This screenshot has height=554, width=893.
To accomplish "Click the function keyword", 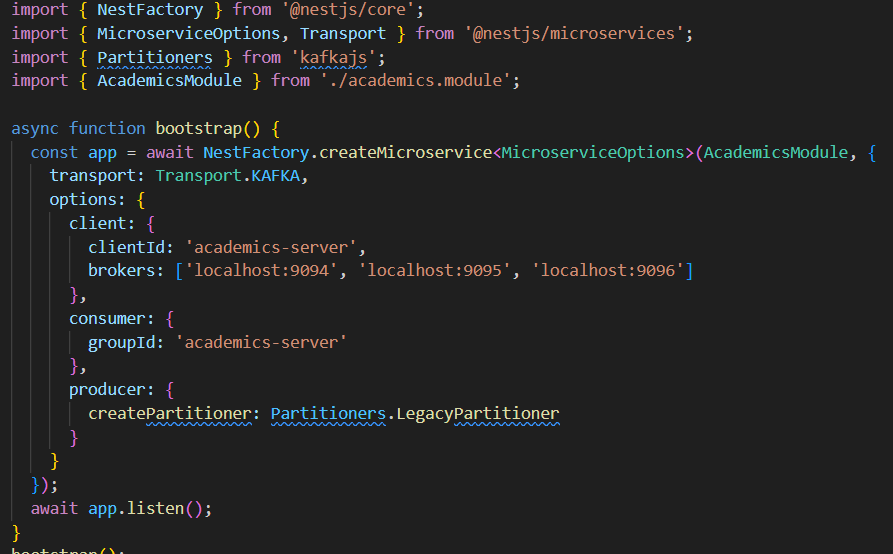I will [107, 129].
